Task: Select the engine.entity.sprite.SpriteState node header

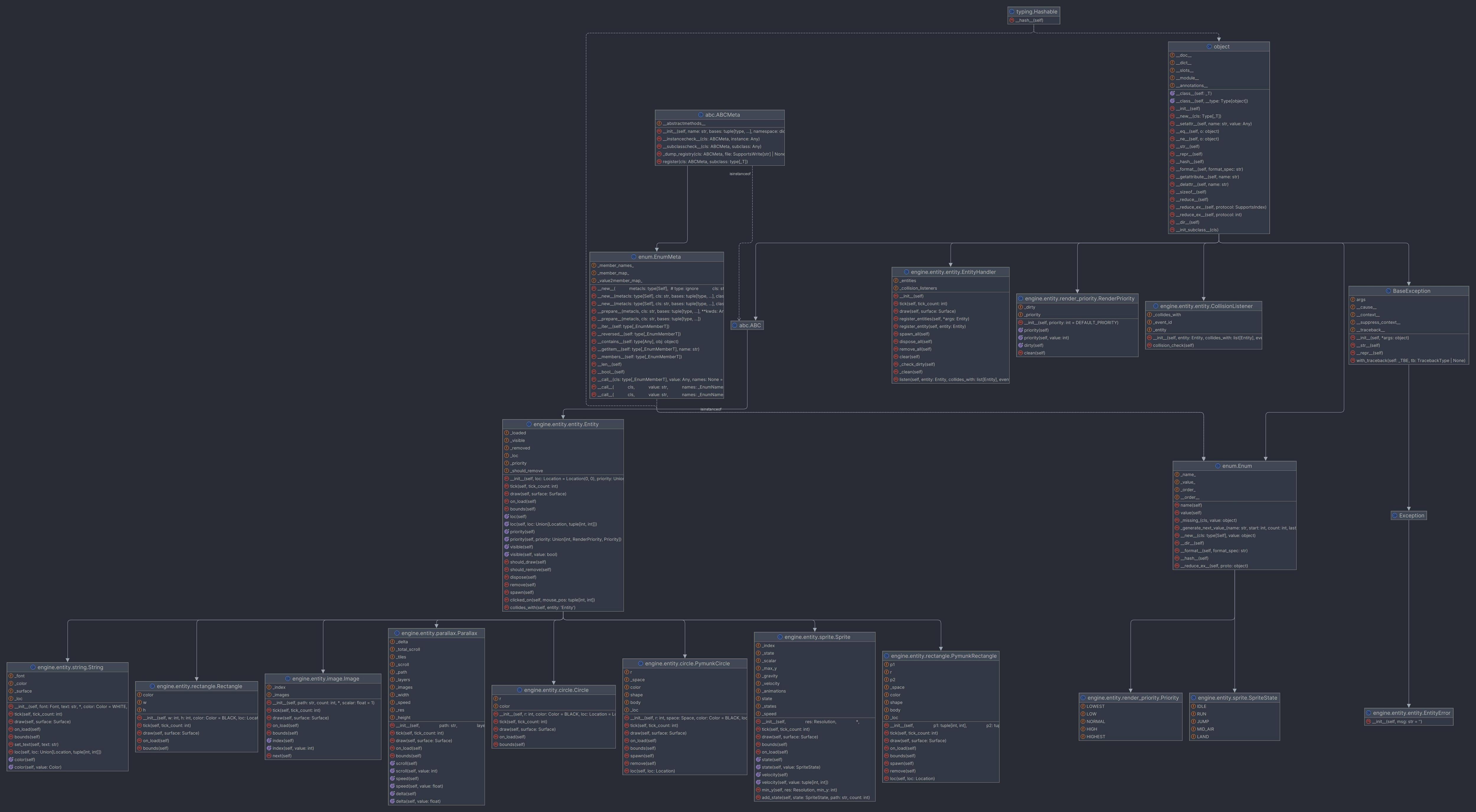Action: (x=1234, y=698)
